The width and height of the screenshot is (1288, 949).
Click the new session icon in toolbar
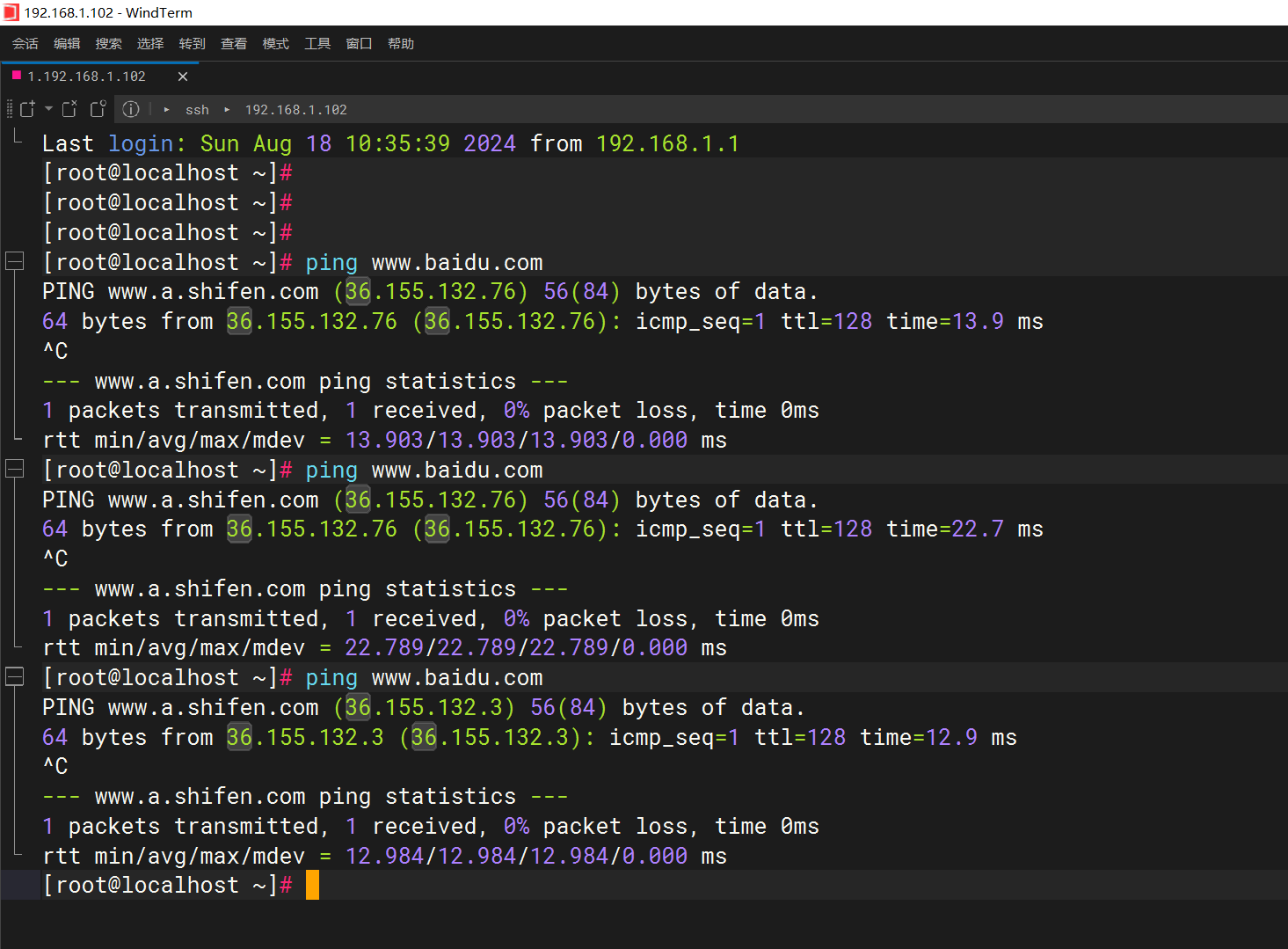coord(27,109)
